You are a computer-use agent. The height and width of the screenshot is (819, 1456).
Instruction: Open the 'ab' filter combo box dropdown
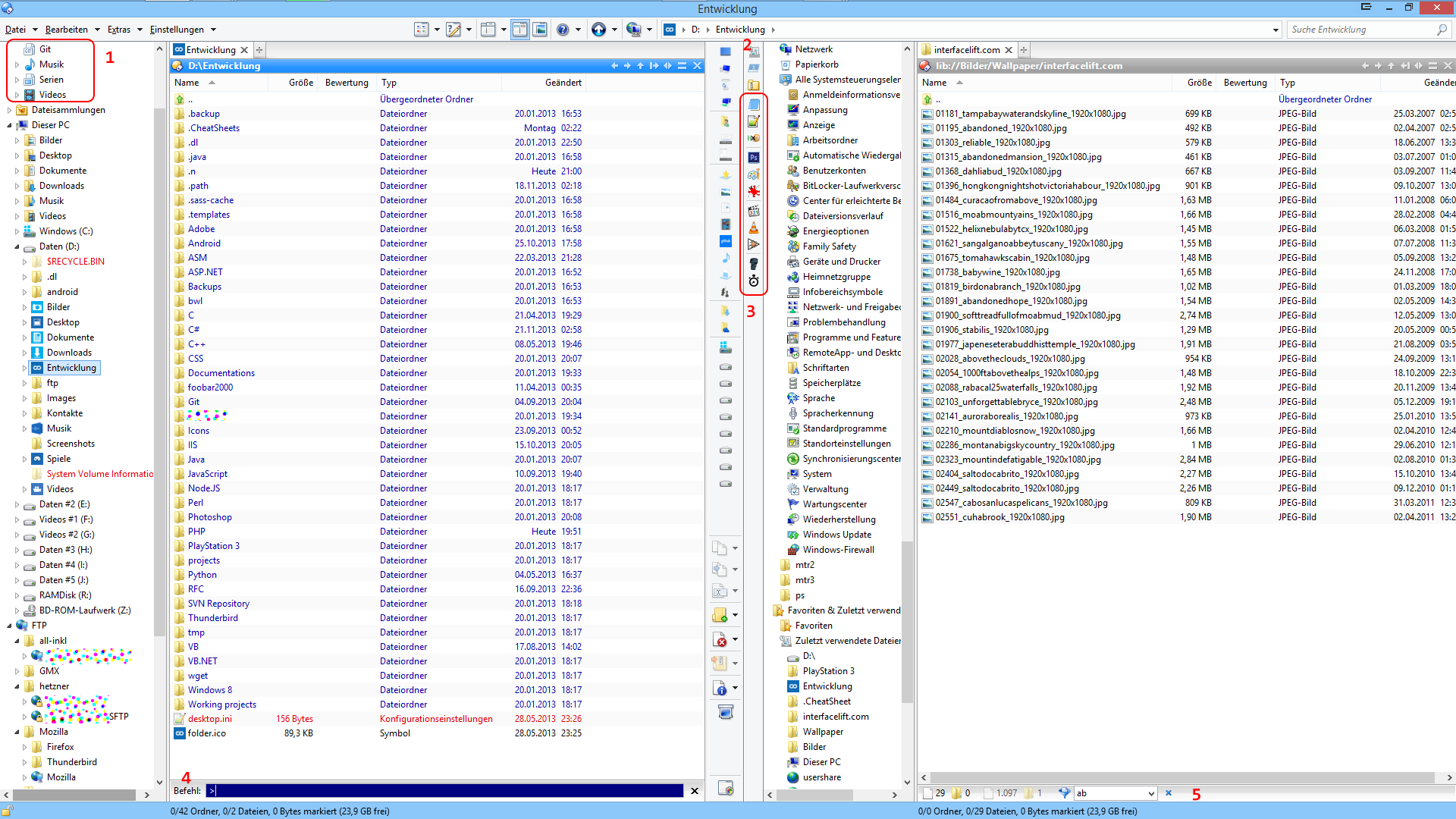click(x=1151, y=793)
